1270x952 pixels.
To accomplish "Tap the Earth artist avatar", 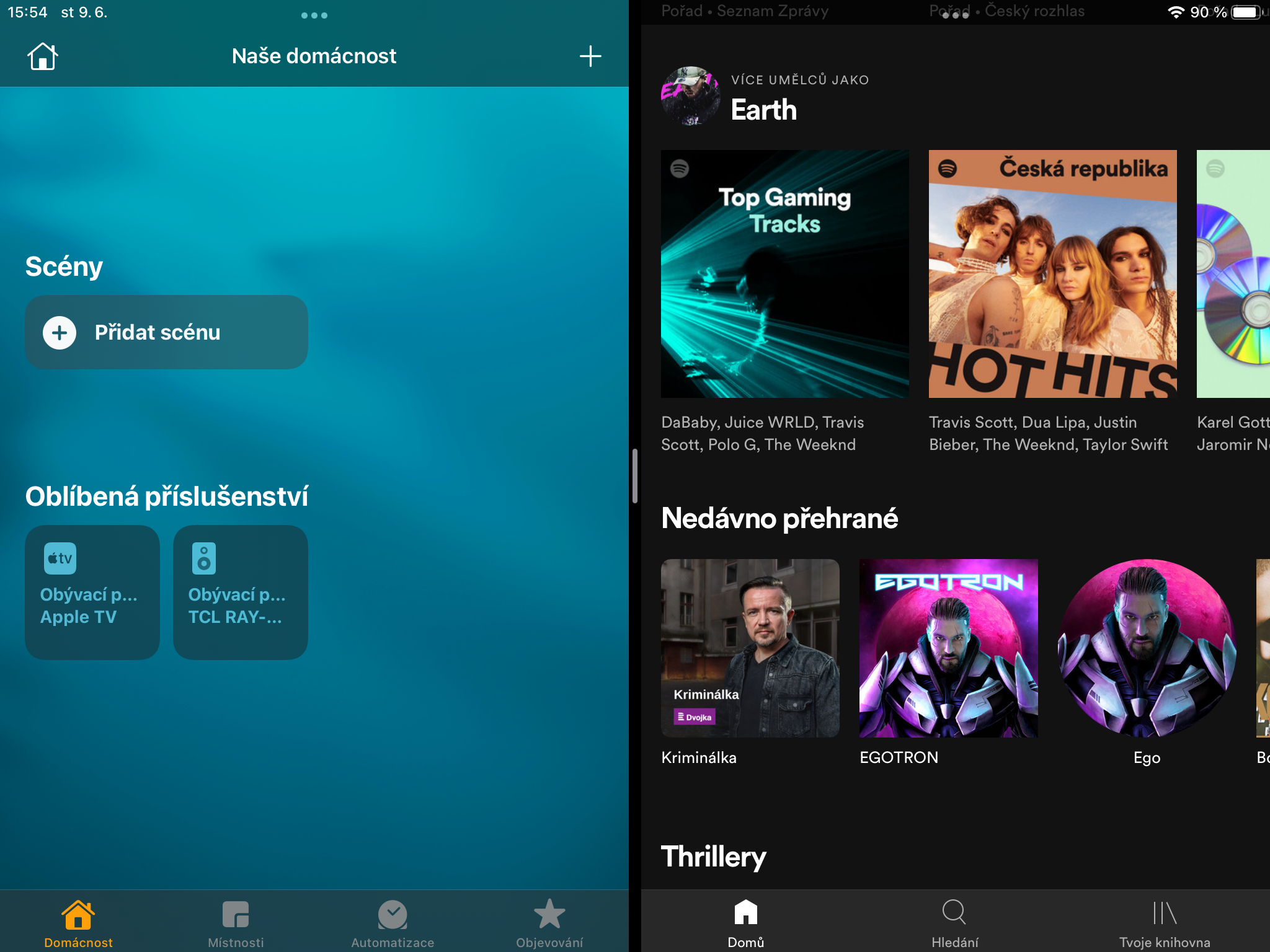I will click(x=690, y=96).
